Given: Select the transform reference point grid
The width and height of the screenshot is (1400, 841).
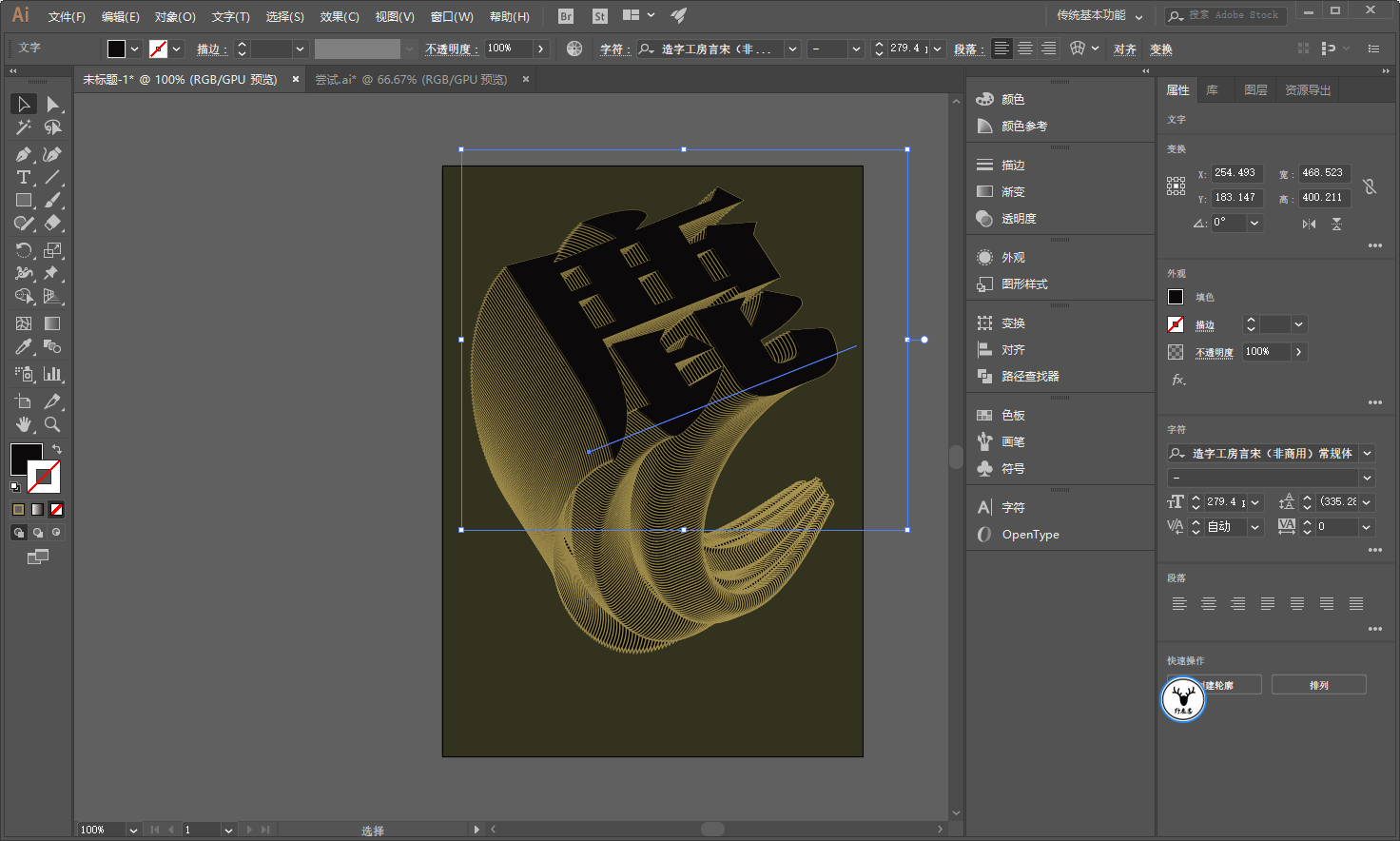Looking at the screenshot, I should [x=1176, y=186].
